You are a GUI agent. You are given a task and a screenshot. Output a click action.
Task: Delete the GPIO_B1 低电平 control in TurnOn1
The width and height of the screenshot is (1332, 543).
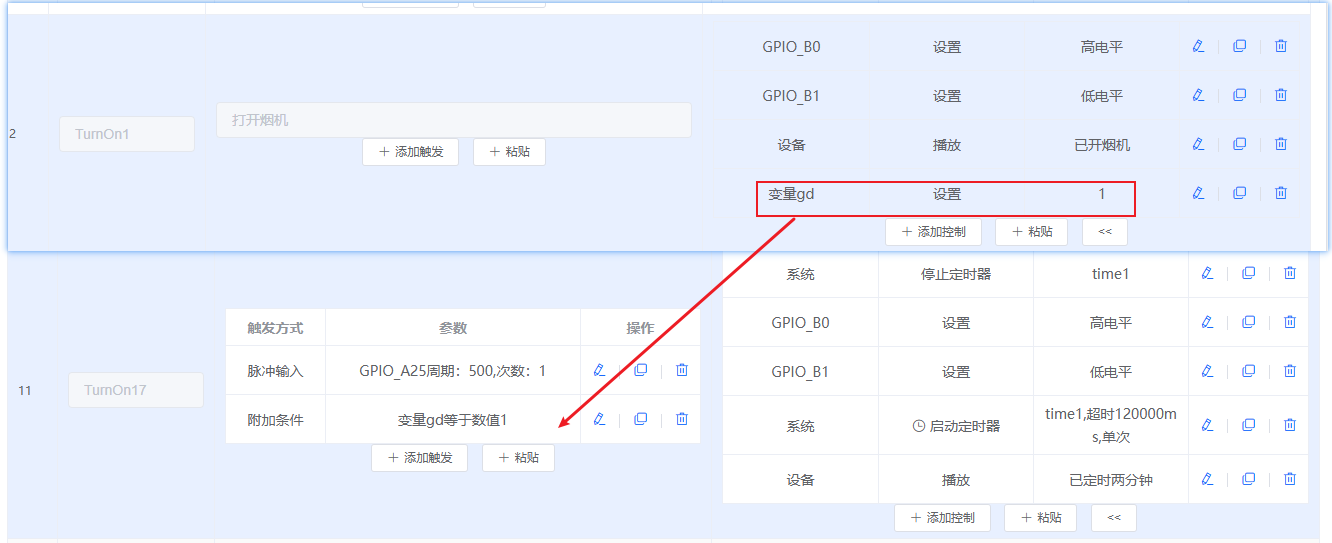[x=1281, y=95]
